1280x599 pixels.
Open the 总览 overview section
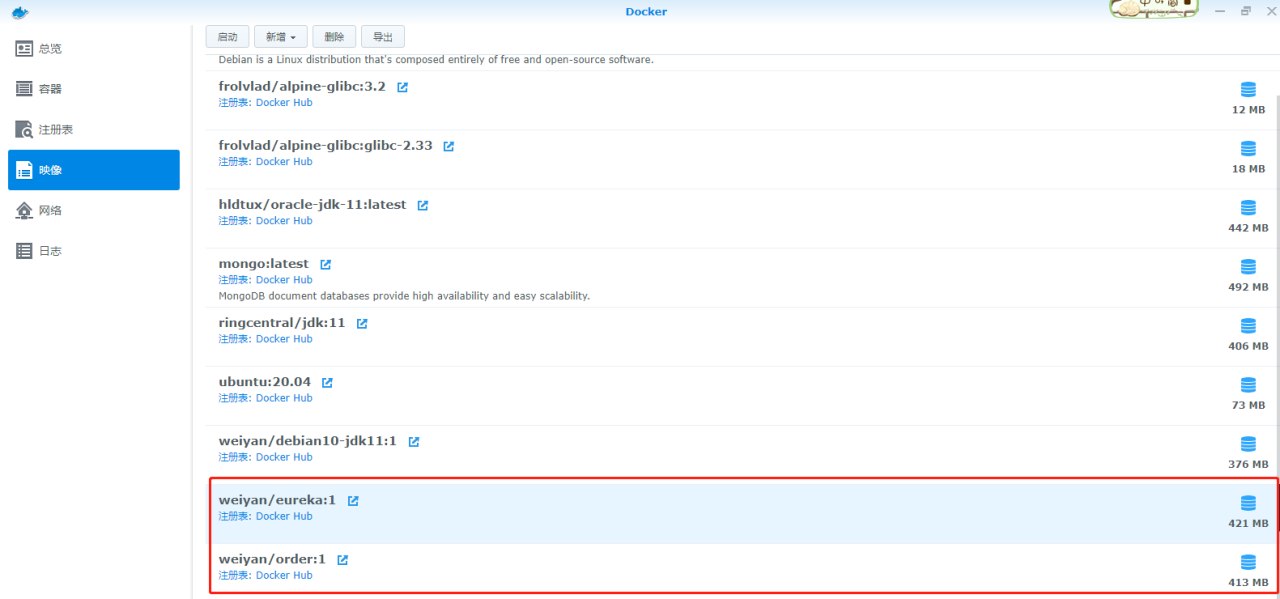tap(94, 49)
